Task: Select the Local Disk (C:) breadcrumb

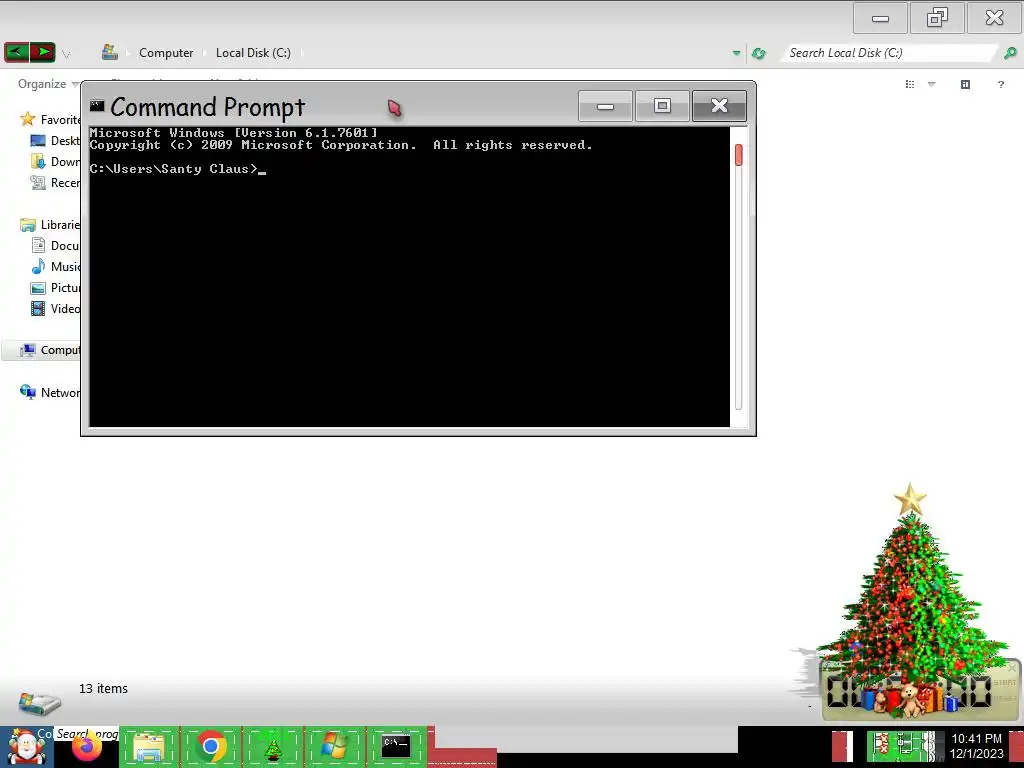Action: 253,53
